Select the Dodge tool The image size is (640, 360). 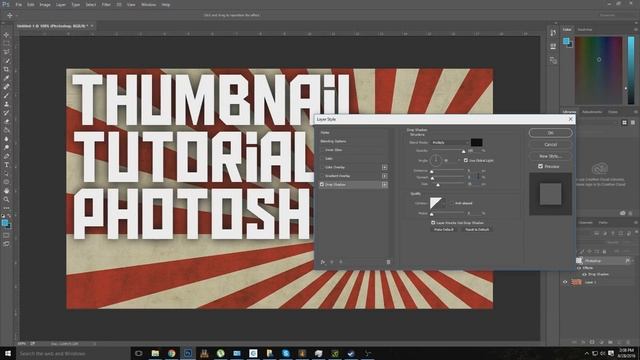(x=6, y=147)
